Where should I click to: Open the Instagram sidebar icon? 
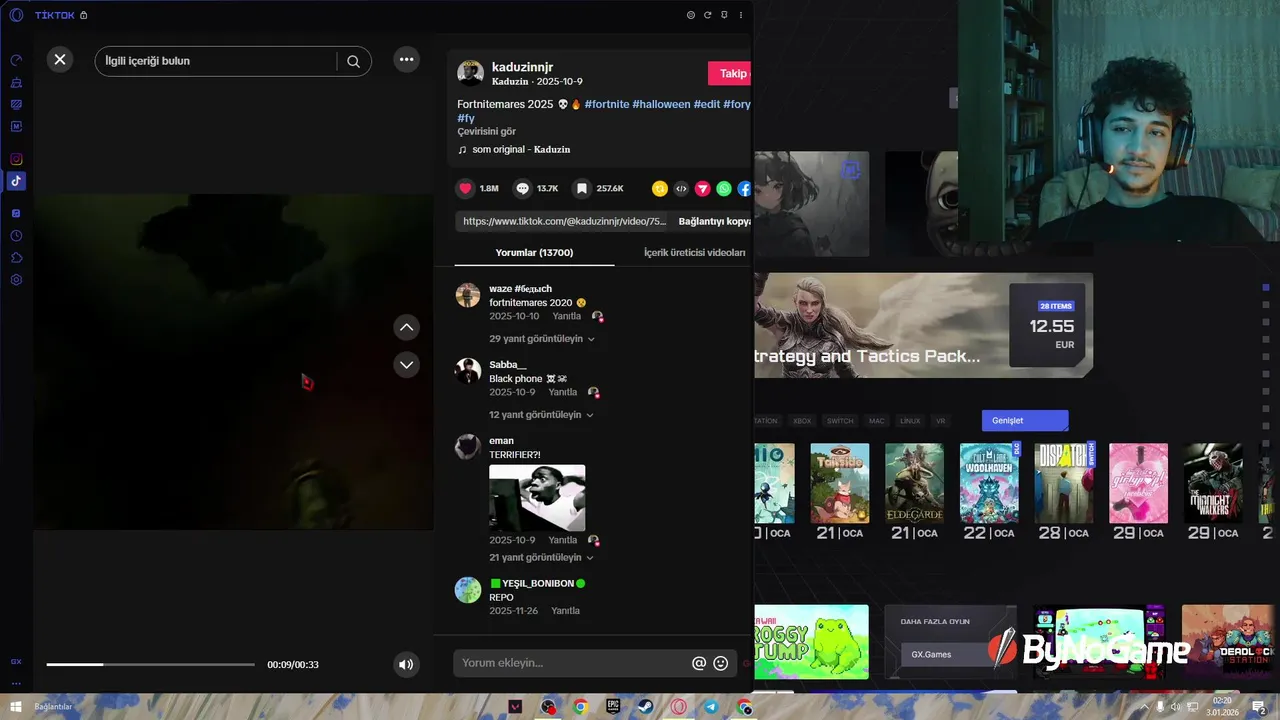tap(16, 159)
